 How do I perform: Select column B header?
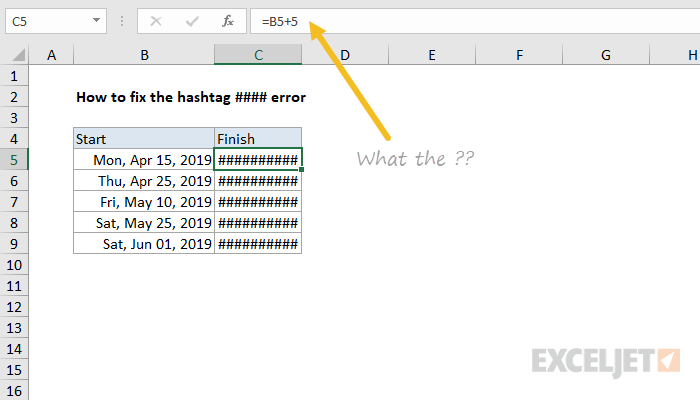point(144,55)
